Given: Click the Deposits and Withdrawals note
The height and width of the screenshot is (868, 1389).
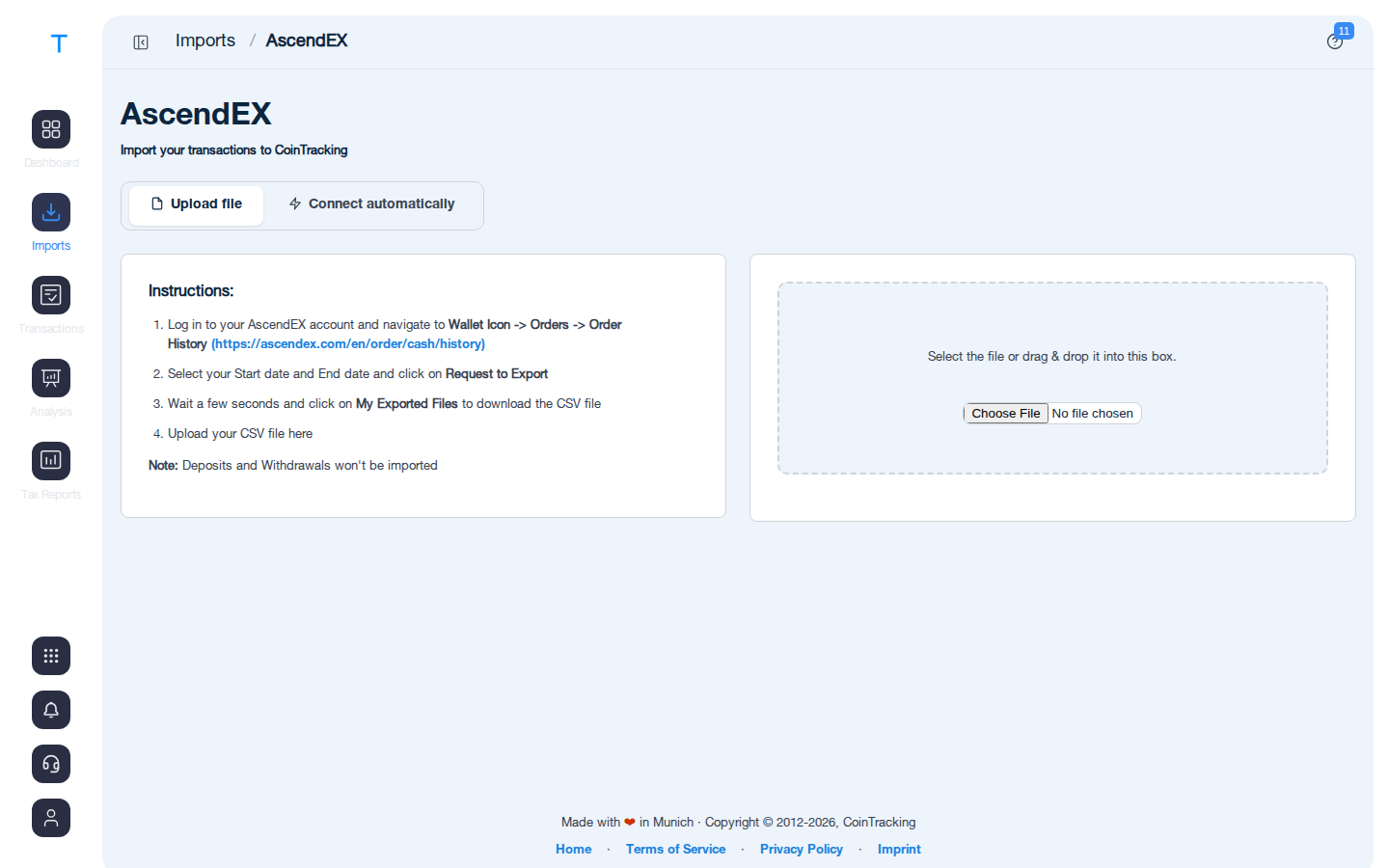Looking at the screenshot, I should (x=293, y=466).
